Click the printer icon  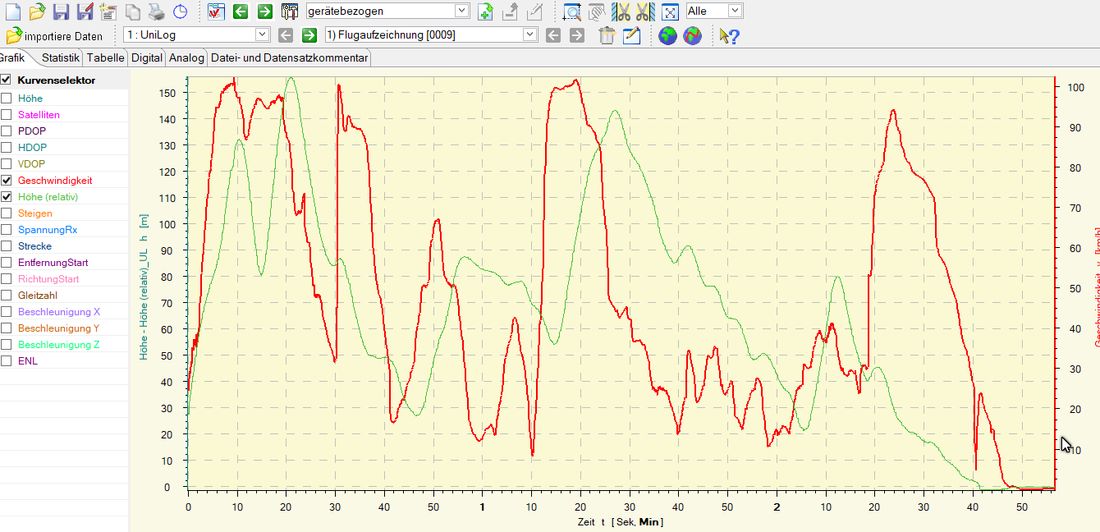pos(156,12)
